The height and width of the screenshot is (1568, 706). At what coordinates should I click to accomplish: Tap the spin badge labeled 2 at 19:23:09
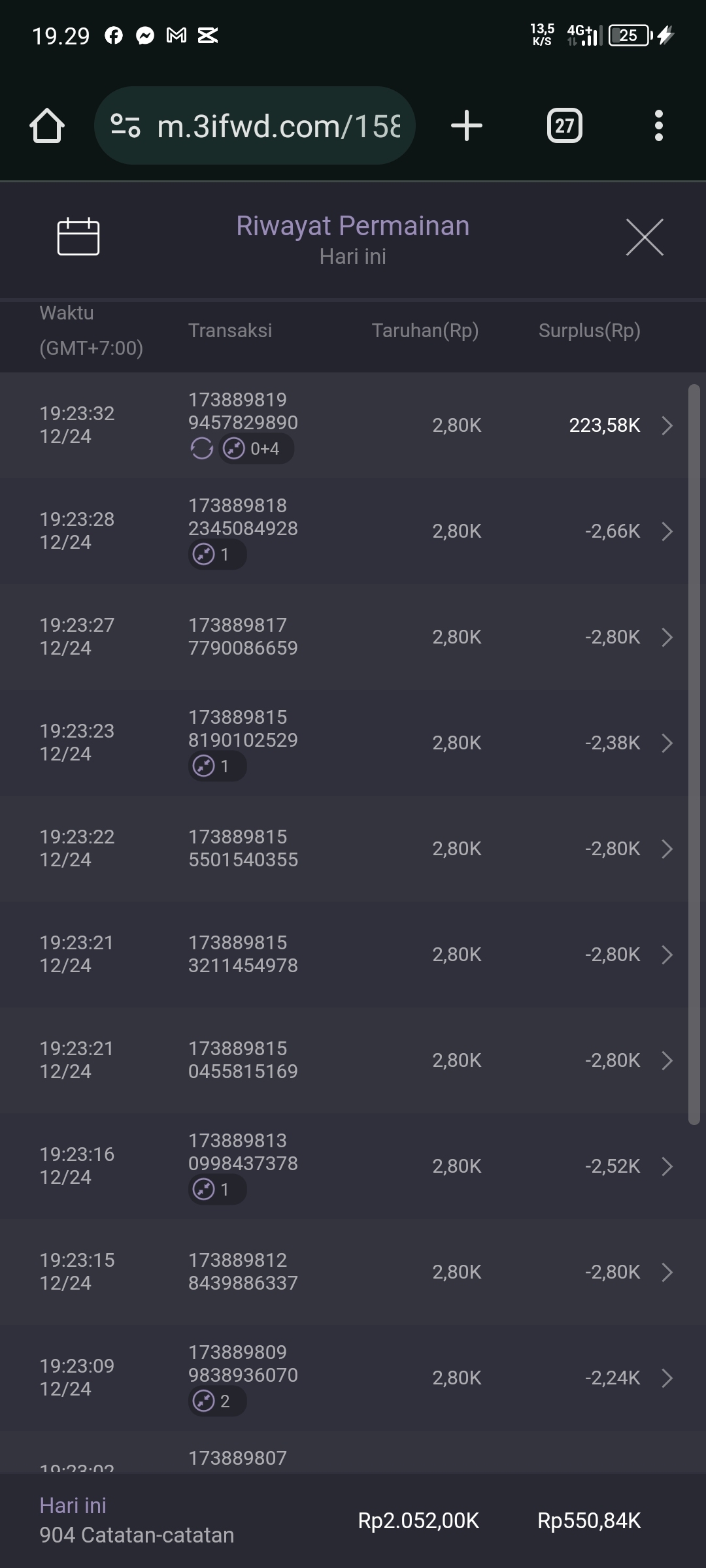pyautogui.click(x=217, y=1401)
